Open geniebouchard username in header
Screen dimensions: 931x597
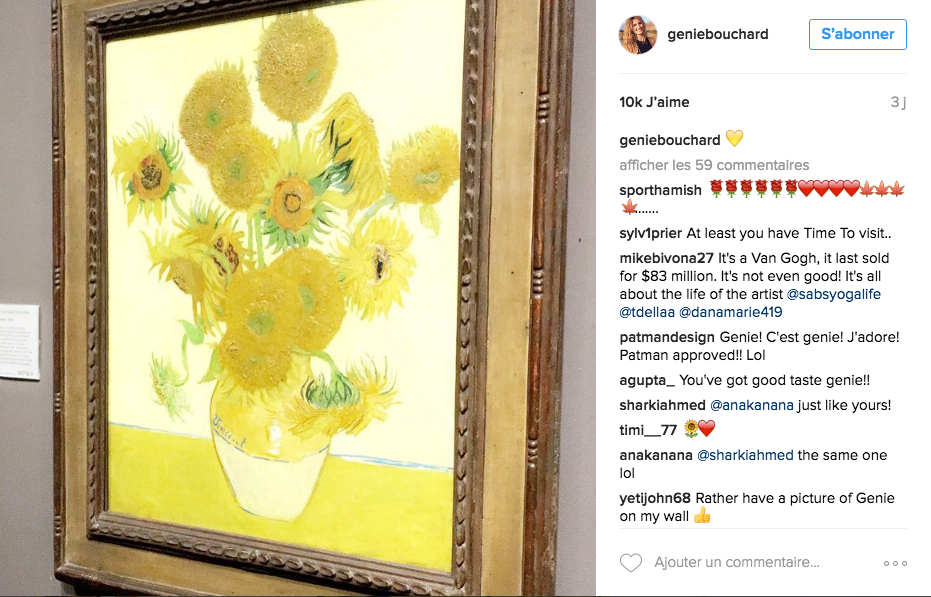(x=717, y=34)
